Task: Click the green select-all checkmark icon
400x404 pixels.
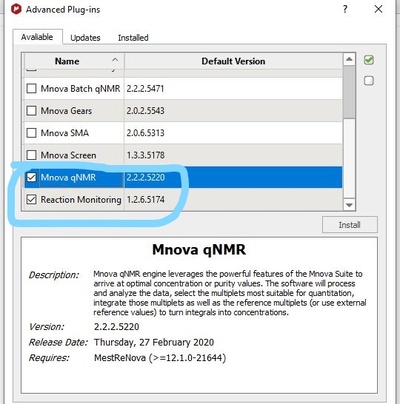Action: tap(369, 60)
